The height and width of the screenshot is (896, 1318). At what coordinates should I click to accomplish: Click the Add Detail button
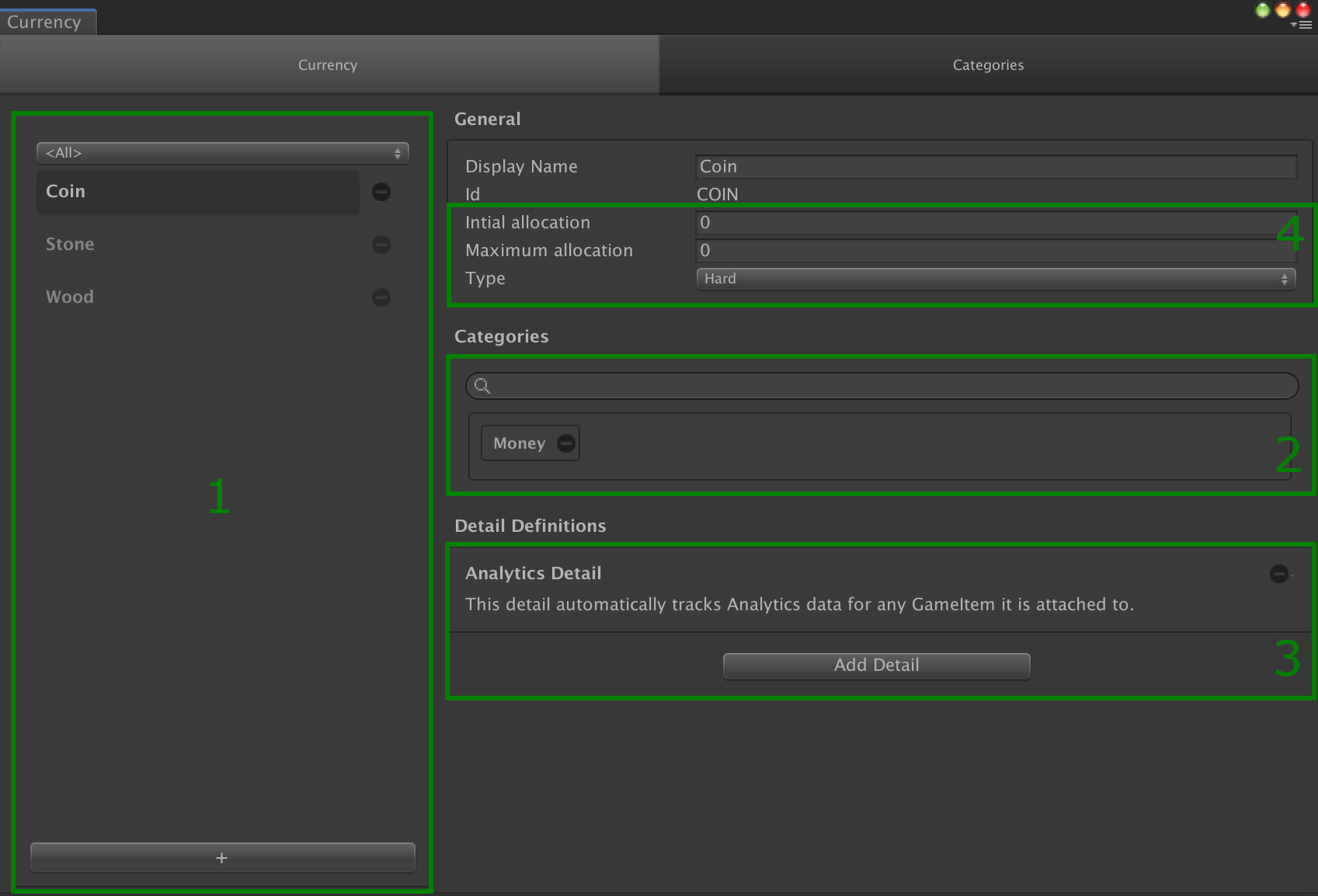[877, 665]
